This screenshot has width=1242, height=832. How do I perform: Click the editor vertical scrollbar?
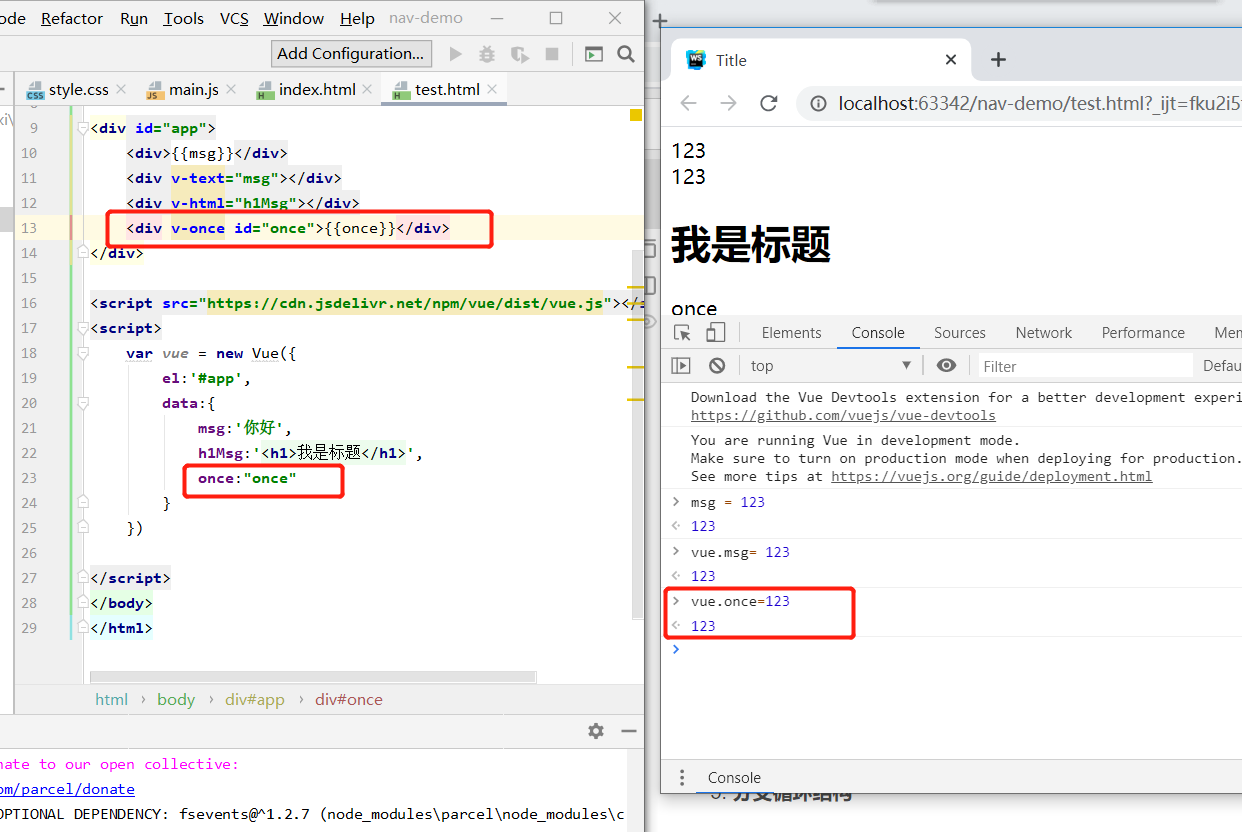coord(637,434)
